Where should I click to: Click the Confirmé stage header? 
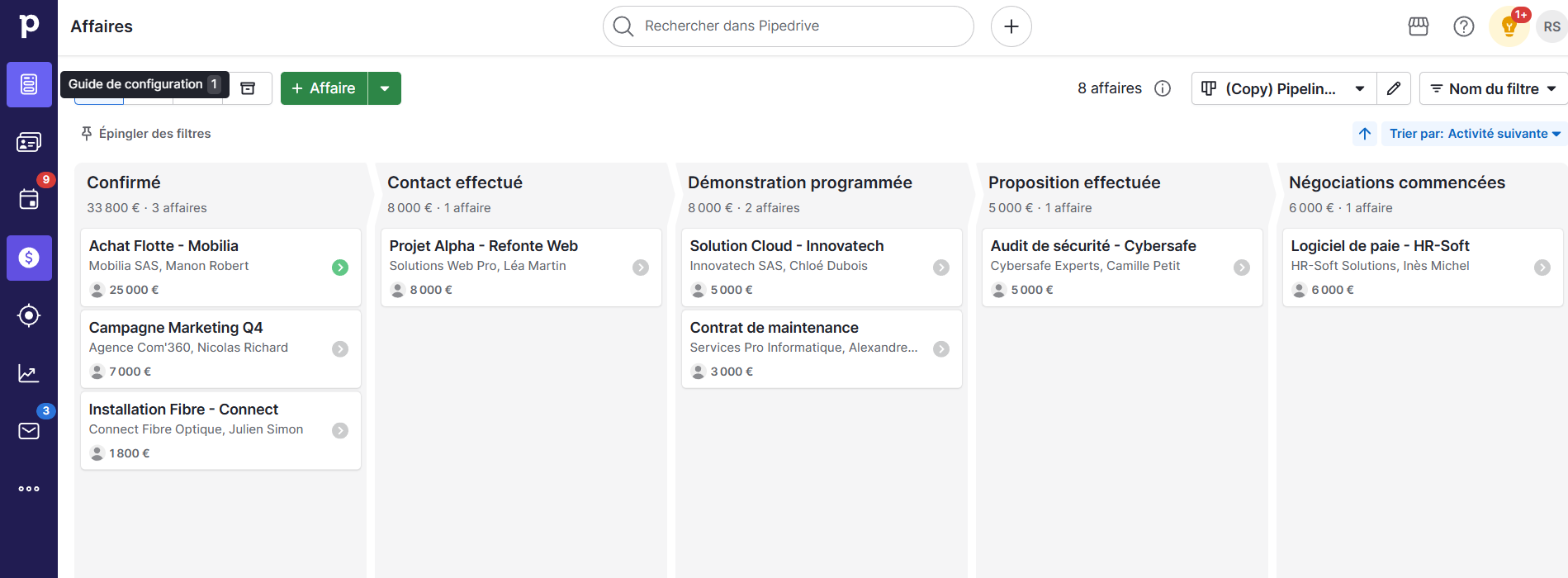124,182
